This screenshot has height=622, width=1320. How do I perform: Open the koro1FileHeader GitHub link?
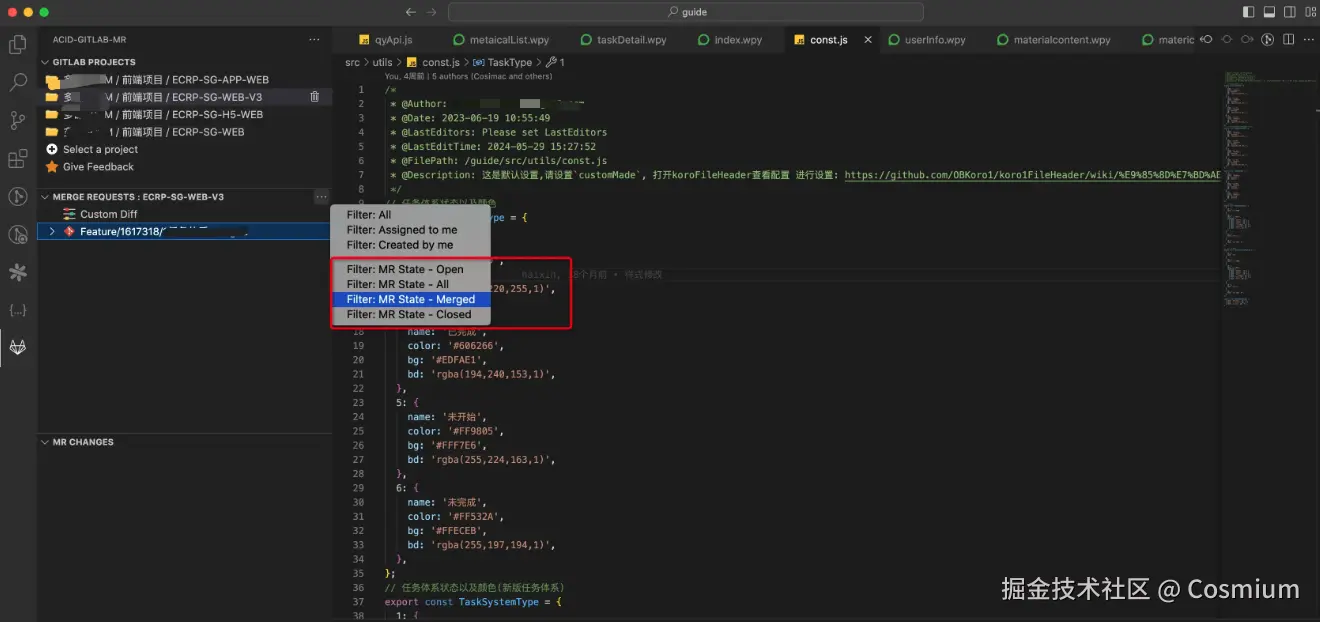(x=1032, y=175)
